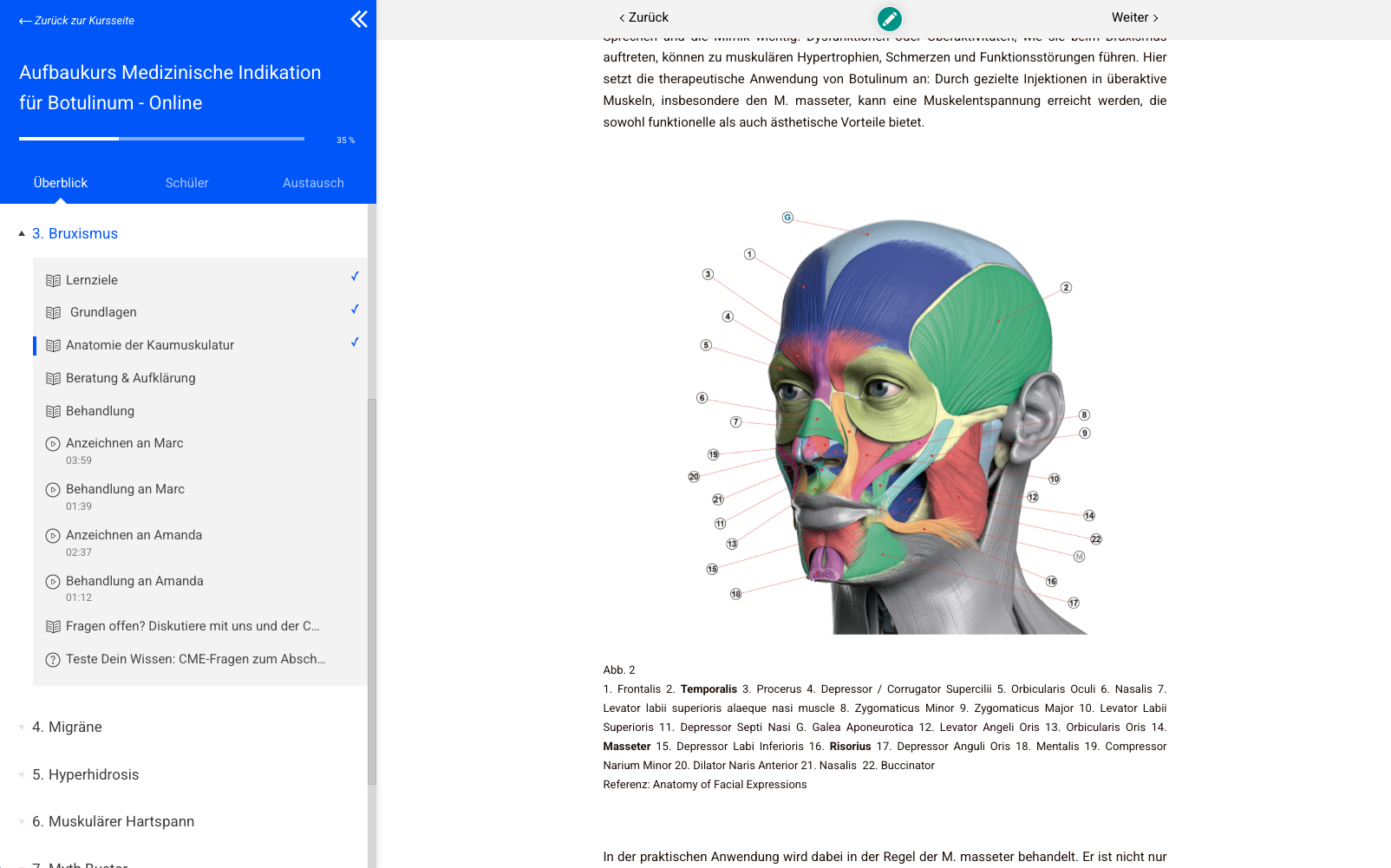Click book icon beside Fragen offen
Viewport: 1391px width, 868px height.
point(53,626)
